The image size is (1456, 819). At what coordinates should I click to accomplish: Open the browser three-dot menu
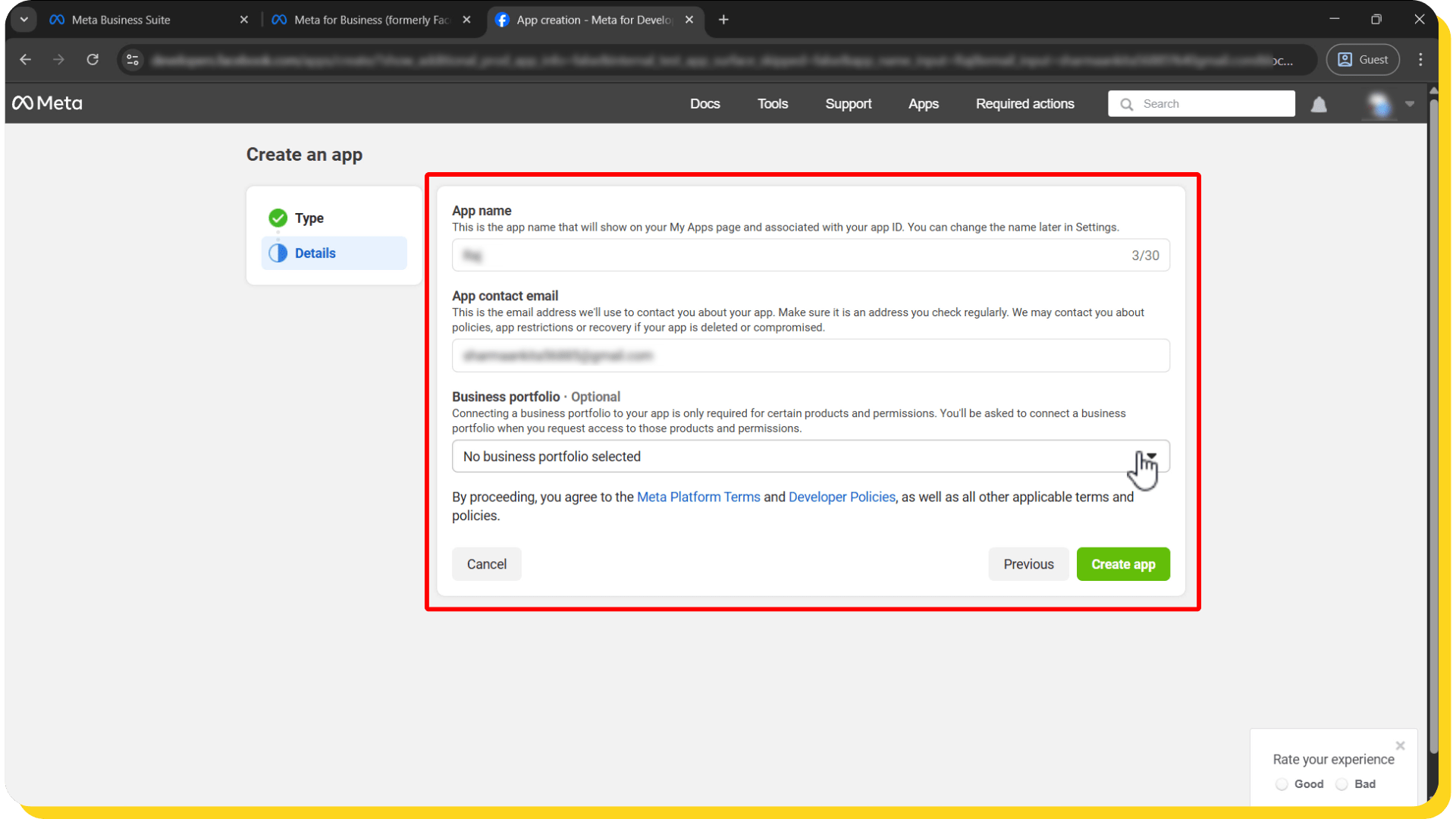tap(1420, 59)
